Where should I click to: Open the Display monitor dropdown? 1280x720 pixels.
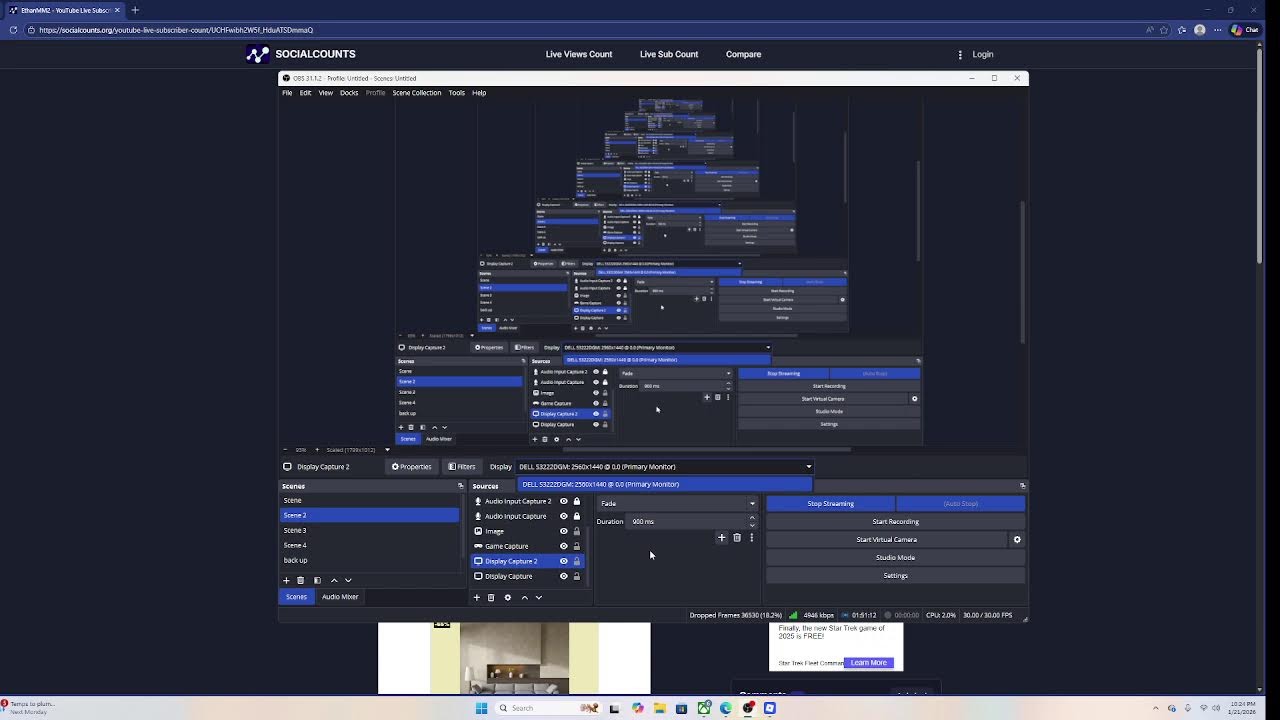point(665,467)
